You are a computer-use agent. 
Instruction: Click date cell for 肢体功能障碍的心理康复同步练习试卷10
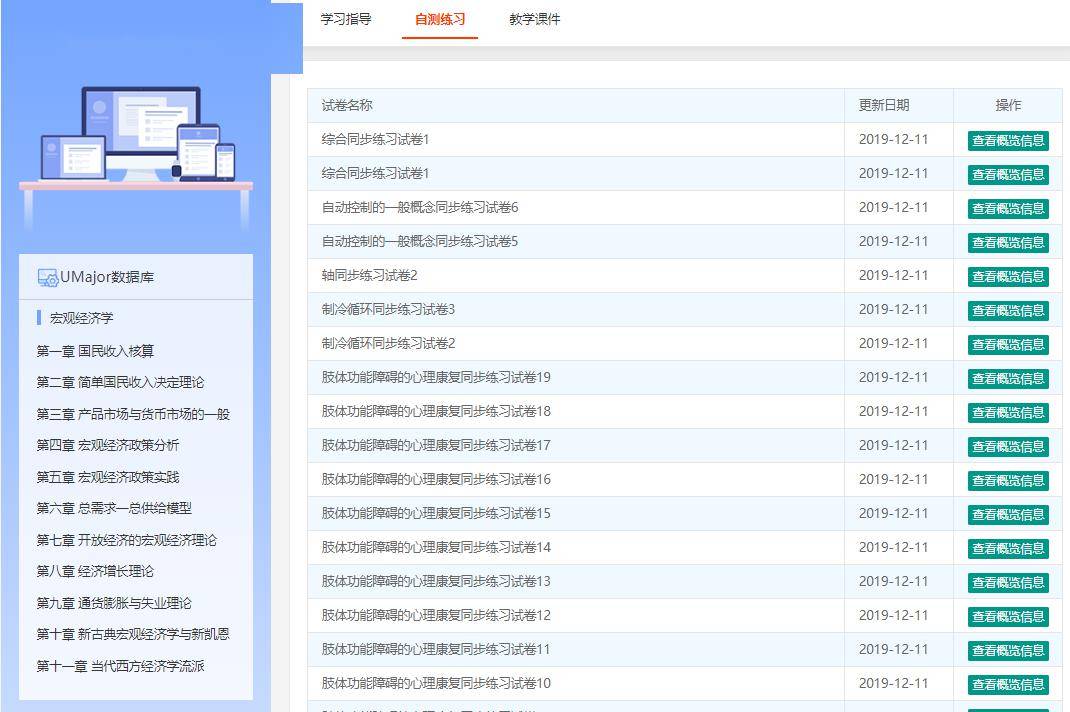(x=899, y=683)
